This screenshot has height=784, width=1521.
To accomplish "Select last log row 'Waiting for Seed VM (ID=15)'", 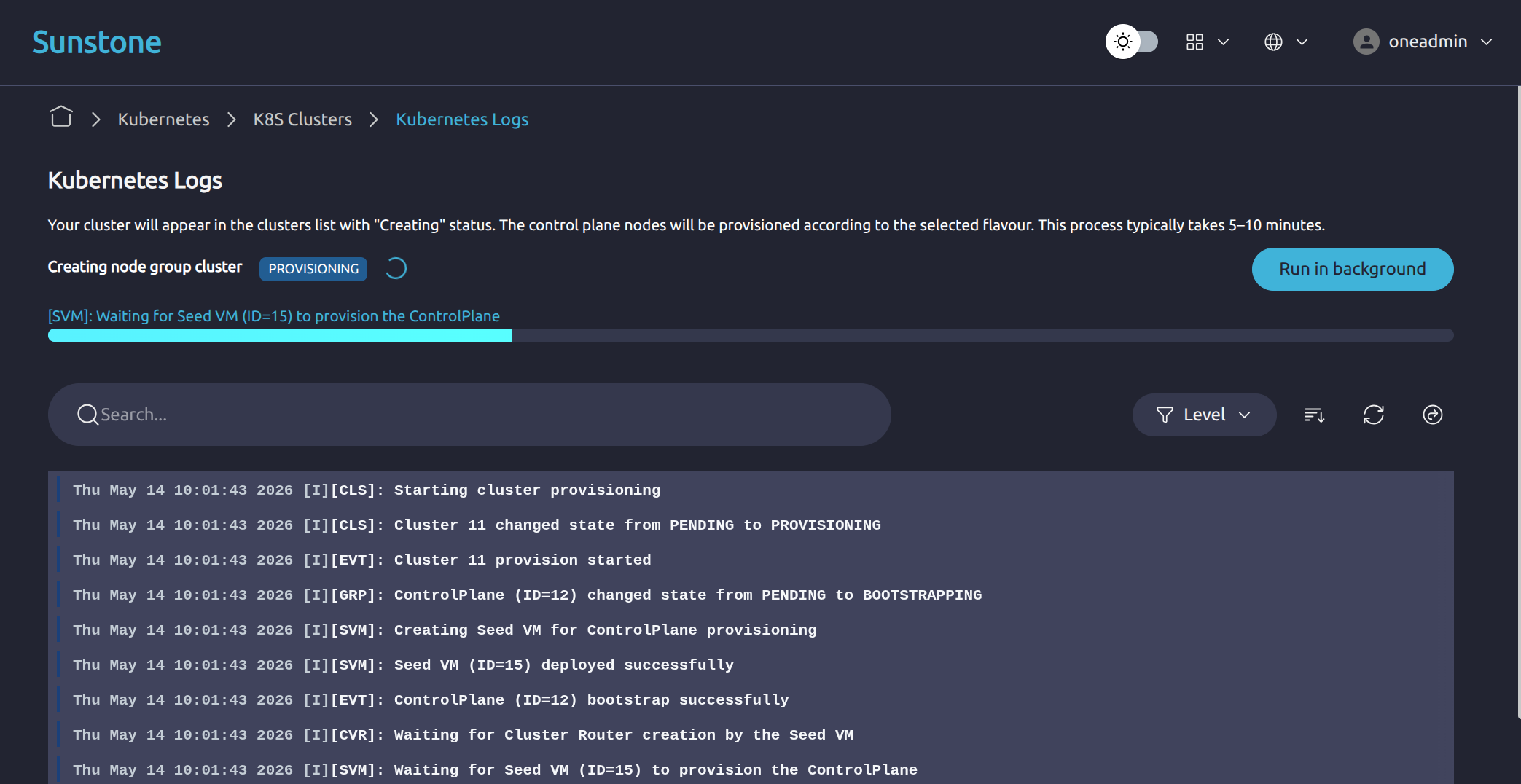I will click(751, 769).
